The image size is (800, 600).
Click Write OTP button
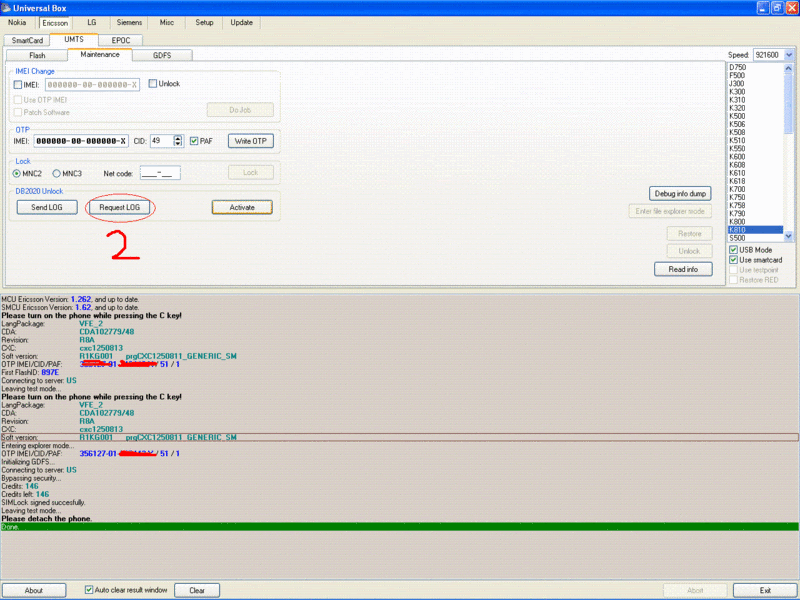coord(251,141)
